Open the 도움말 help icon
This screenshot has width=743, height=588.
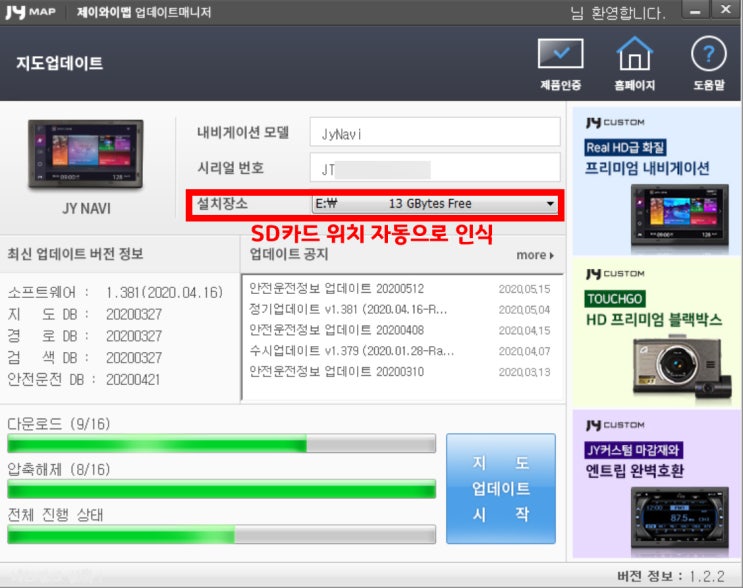(x=709, y=64)
